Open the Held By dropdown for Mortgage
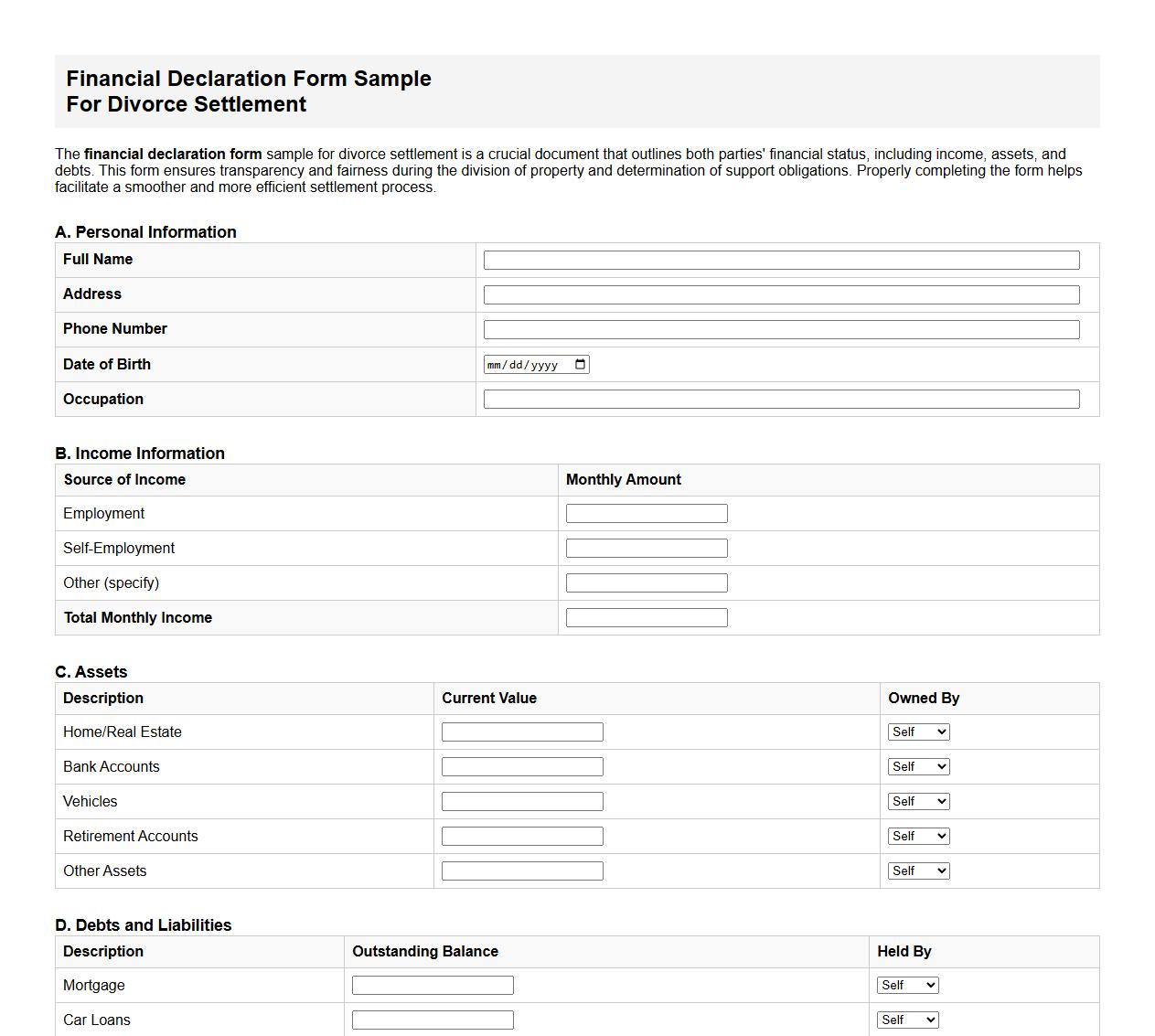Image resolution: width=1155 pixels, height=1036 pixels. click(907, 985)
